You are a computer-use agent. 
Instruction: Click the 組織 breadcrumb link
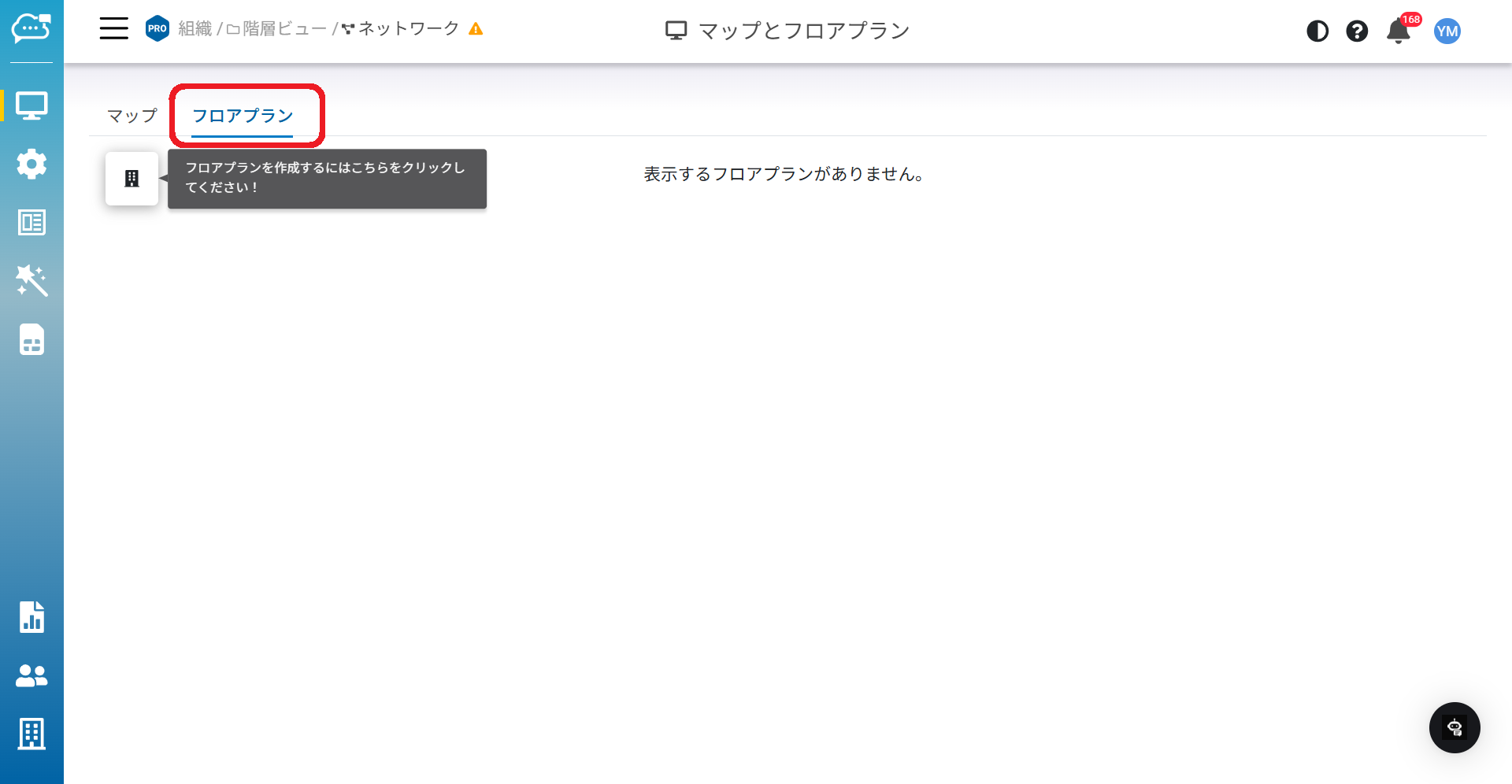point(195,29)
